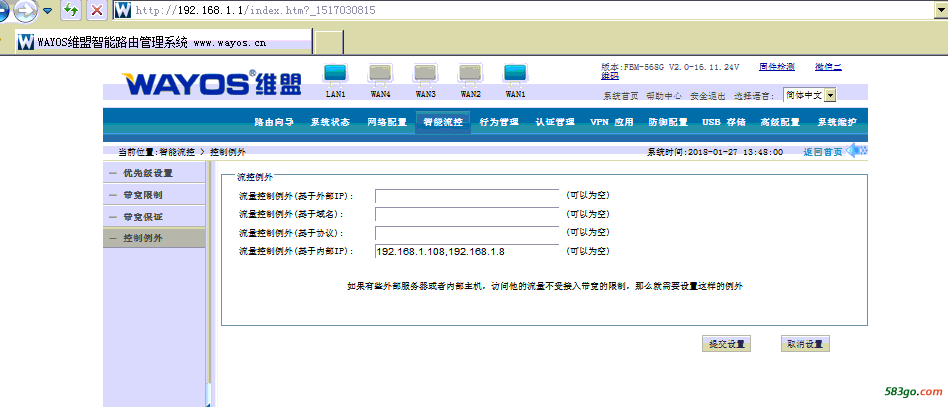Click the 取消设置 cancel button
This screenshot has width=948, height=407.
805,344
